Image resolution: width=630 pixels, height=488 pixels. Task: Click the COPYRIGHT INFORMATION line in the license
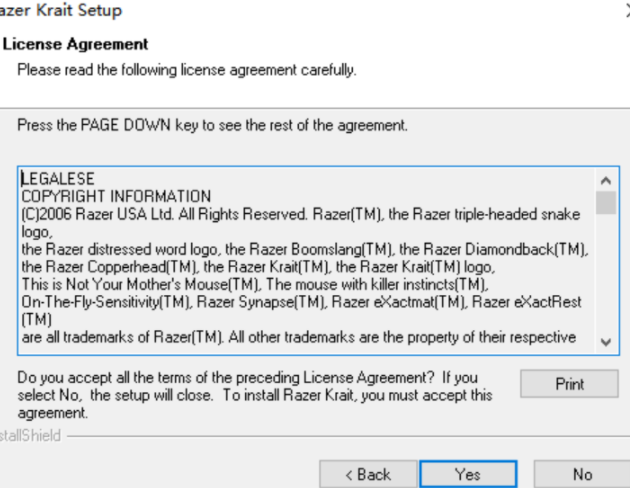(116, 196)
